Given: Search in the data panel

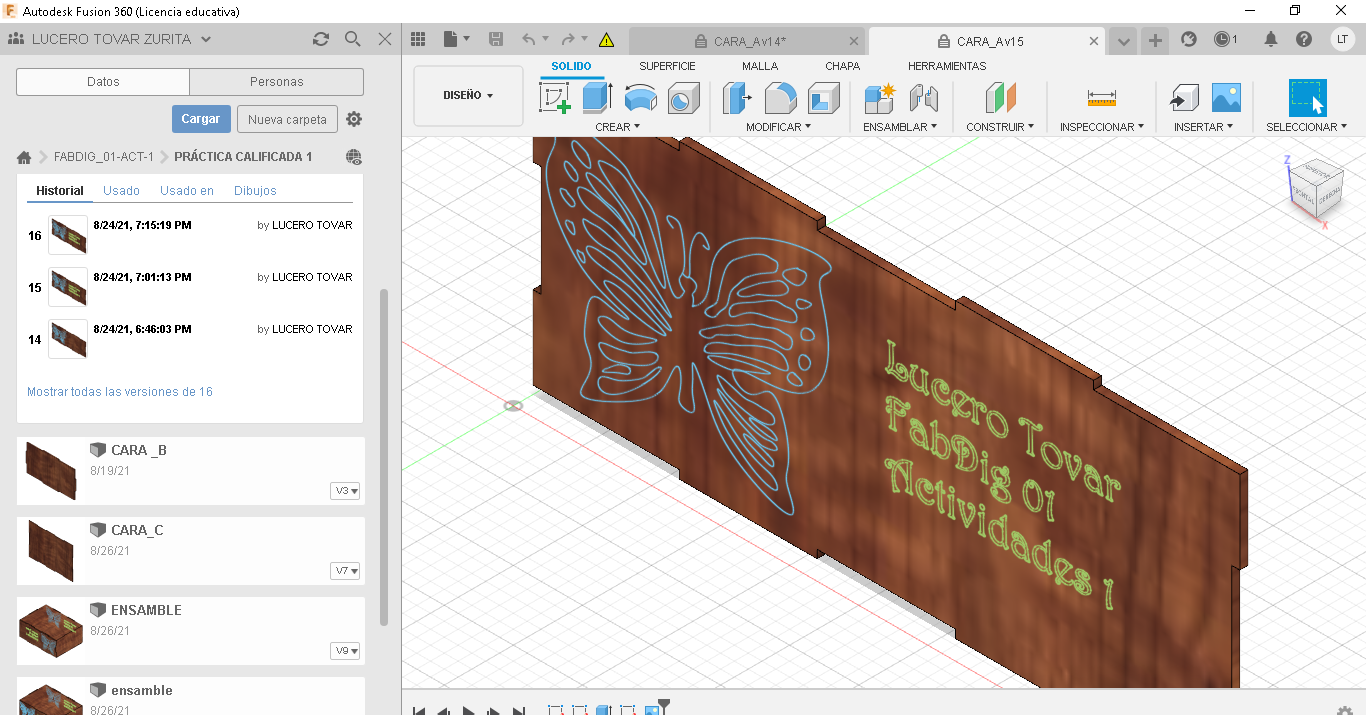Looking at the screenshot, I should pos(352,39).
